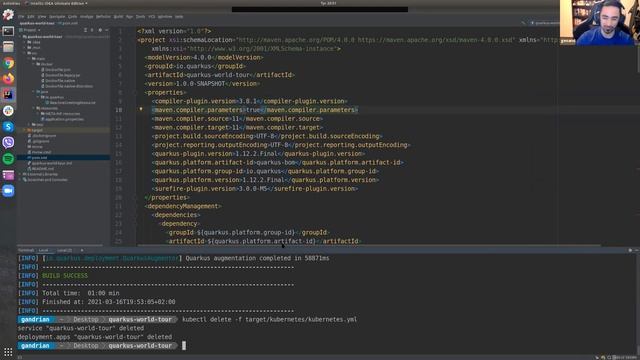640x360 pixels.
Task: Open the pink window app in the dock
Action: pos(8,175)
